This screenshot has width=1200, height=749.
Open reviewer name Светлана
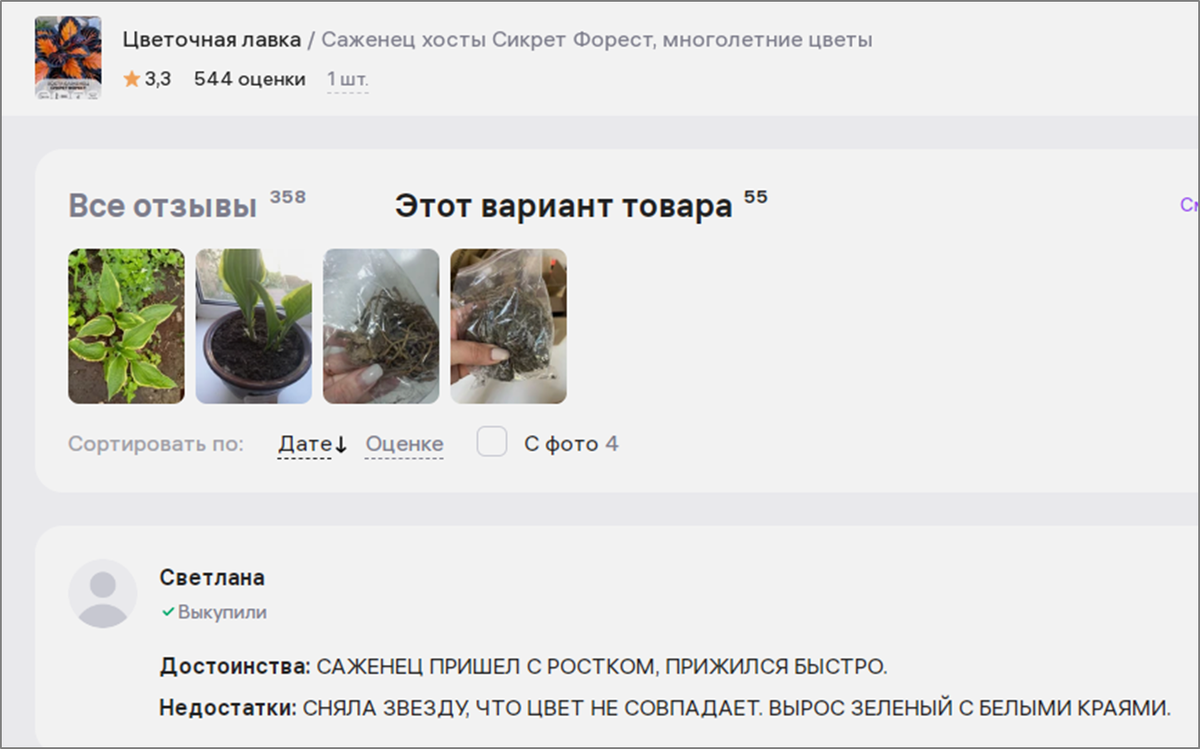click(212, 578)
